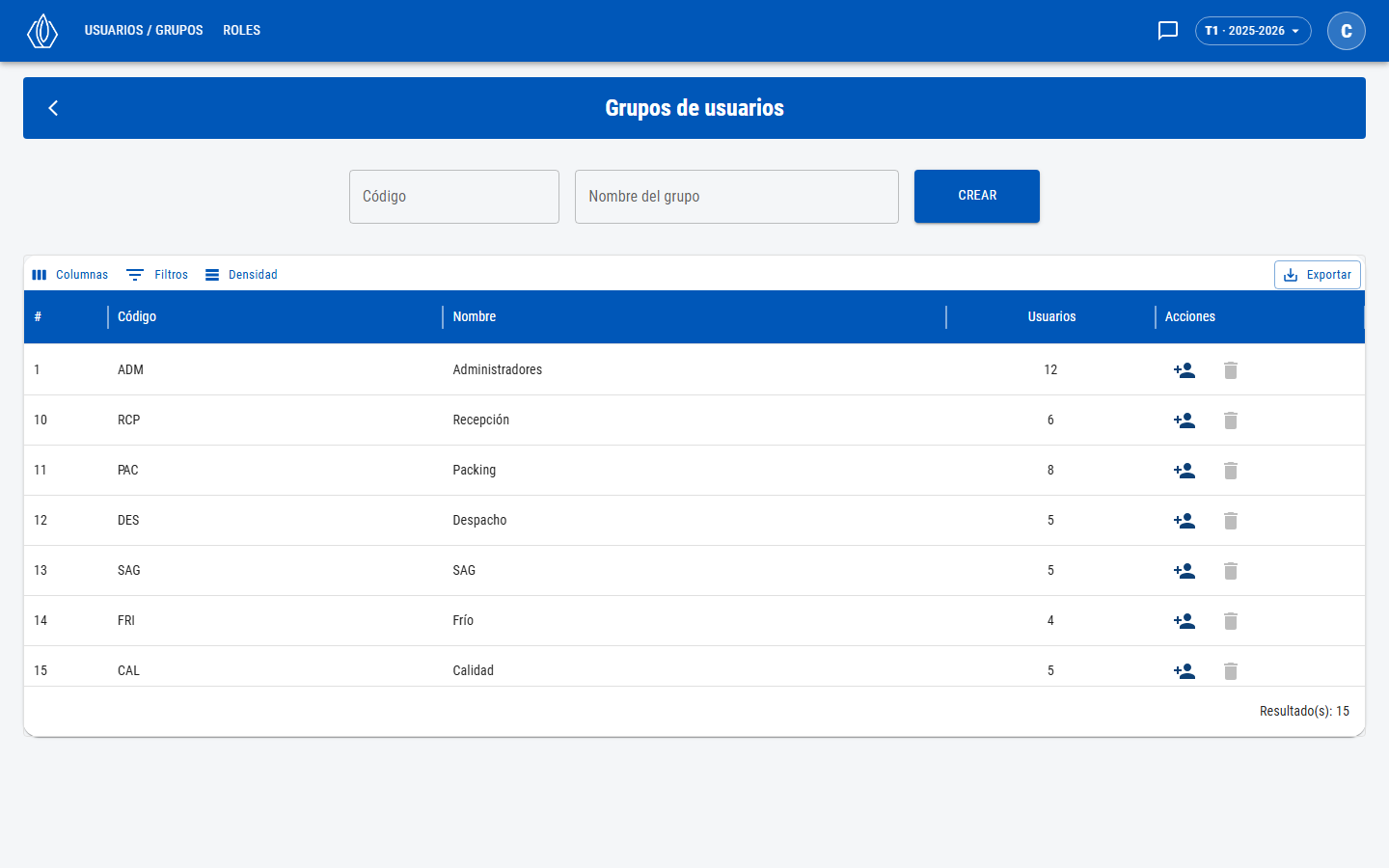Select the Recepción name cell
Screen dimensions: 1389x868
694,420
